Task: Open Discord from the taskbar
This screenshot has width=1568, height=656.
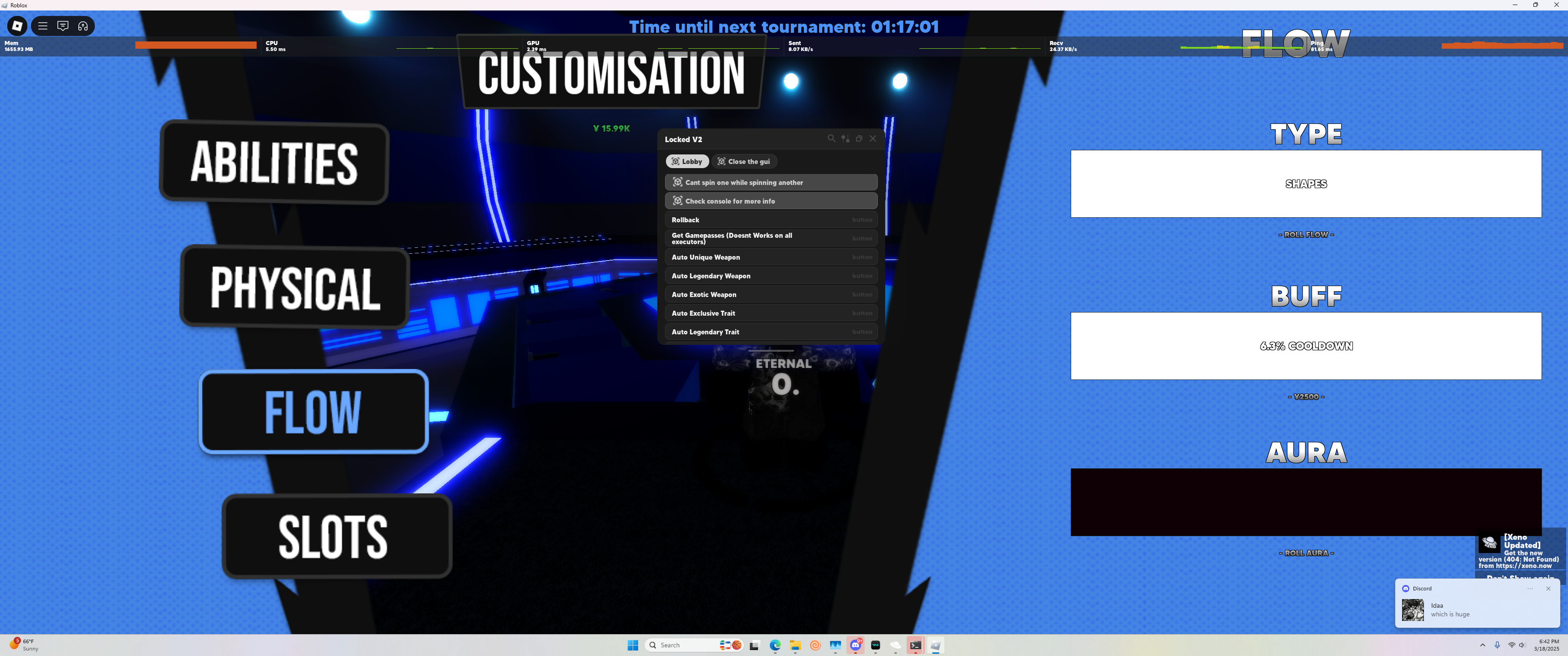Action: click(855, 645)
